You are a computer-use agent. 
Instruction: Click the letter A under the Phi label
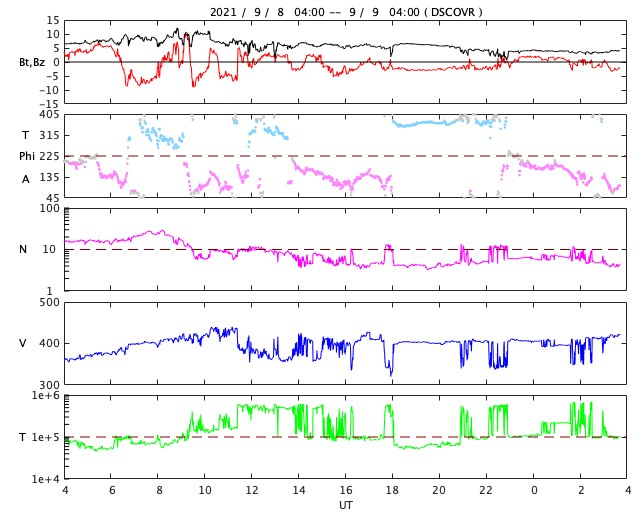(26, 179)
